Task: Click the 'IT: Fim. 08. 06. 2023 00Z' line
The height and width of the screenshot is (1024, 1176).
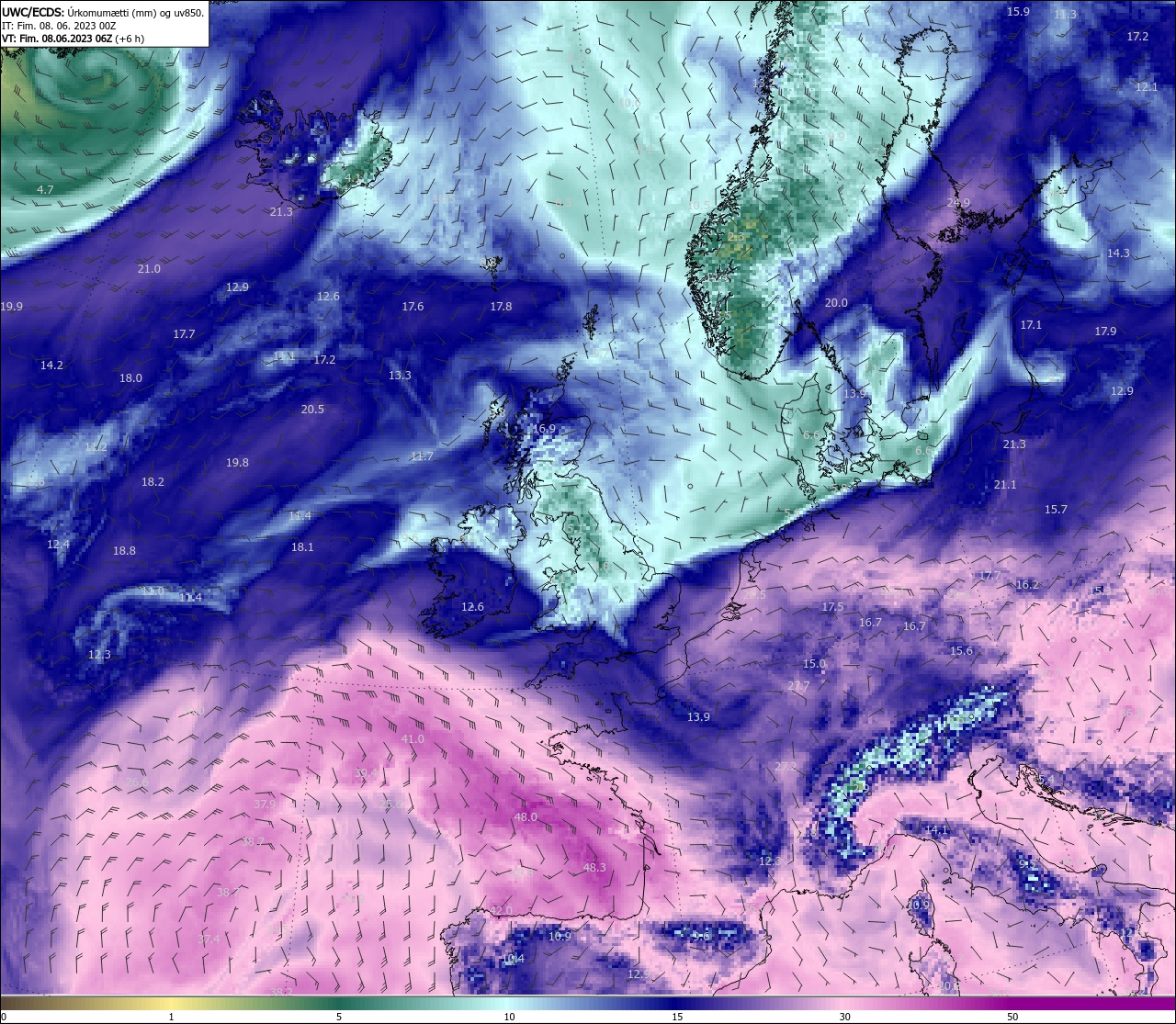Action: click(58, 26)
